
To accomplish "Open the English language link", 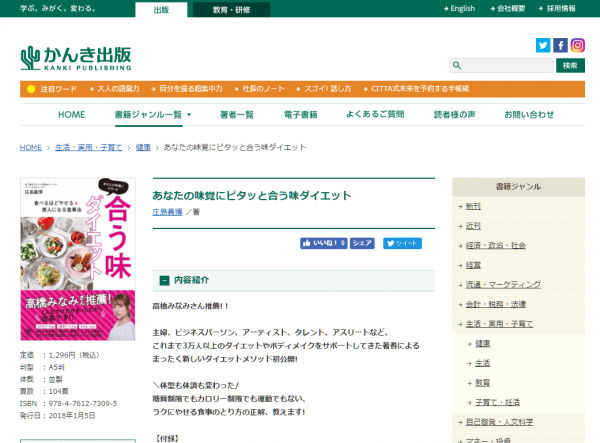I will point(460,9).
